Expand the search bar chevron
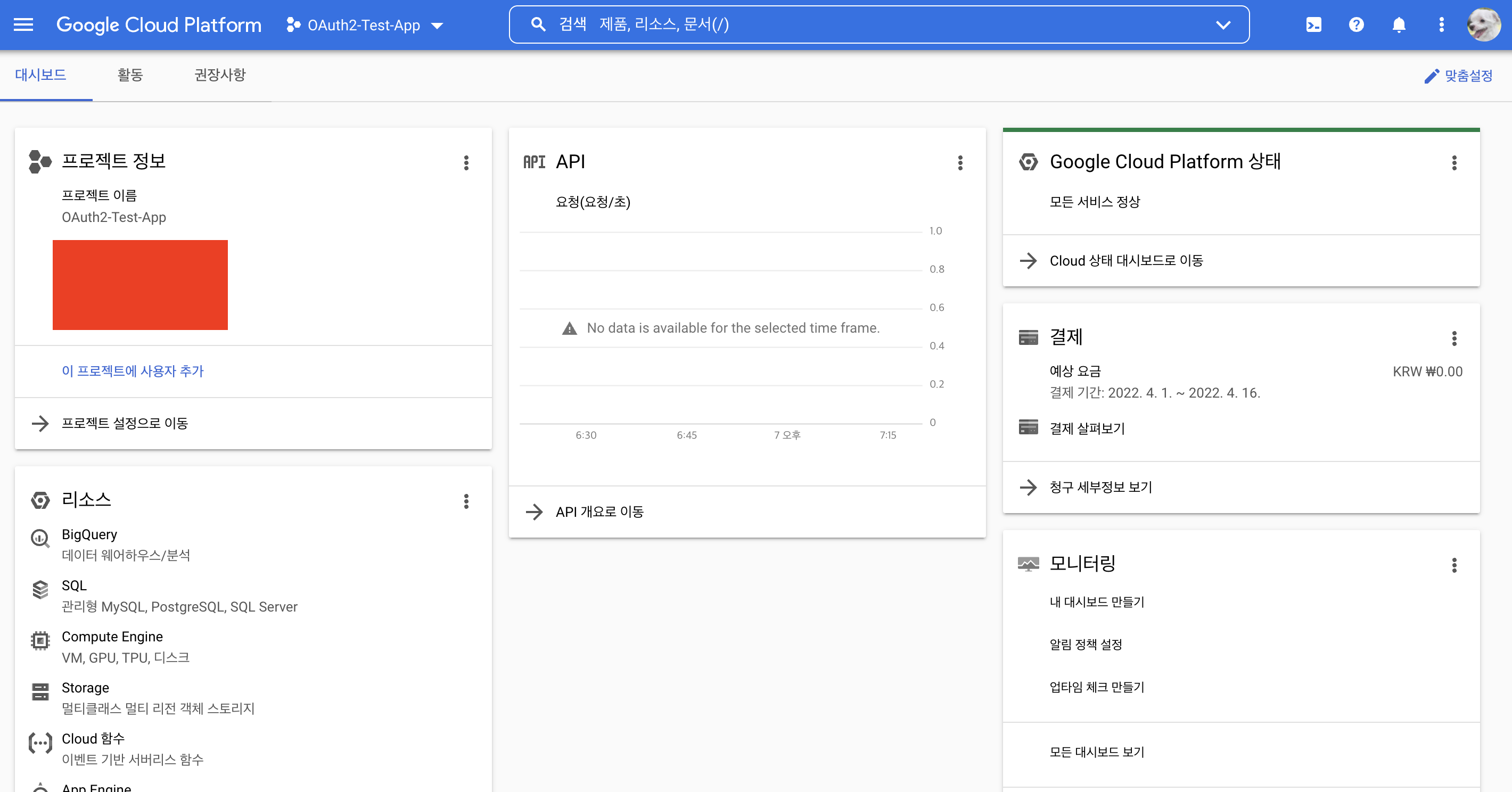The width and height of the screenshot is (1512, 792). (x=1222, y=24)
